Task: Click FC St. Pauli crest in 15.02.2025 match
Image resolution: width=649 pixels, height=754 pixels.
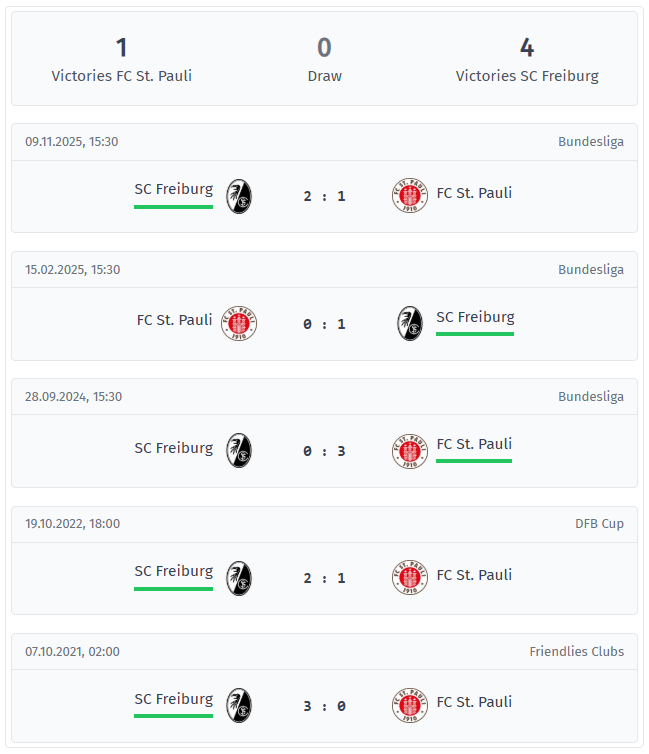Action: pos(239,323)
